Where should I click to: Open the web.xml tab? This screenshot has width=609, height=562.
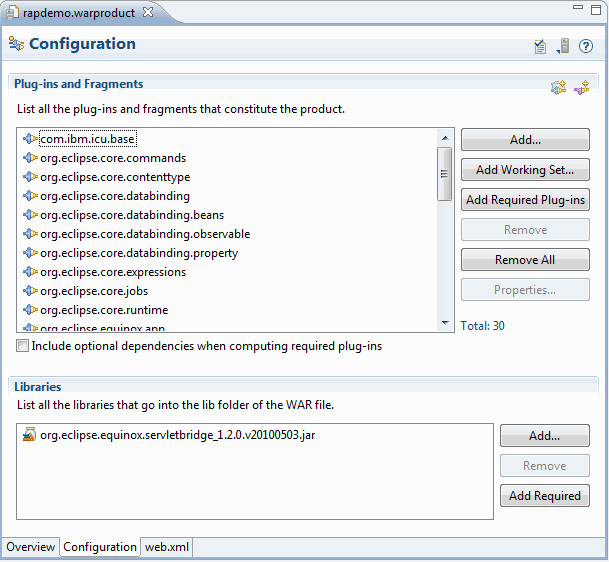click(x=167, y=547)
